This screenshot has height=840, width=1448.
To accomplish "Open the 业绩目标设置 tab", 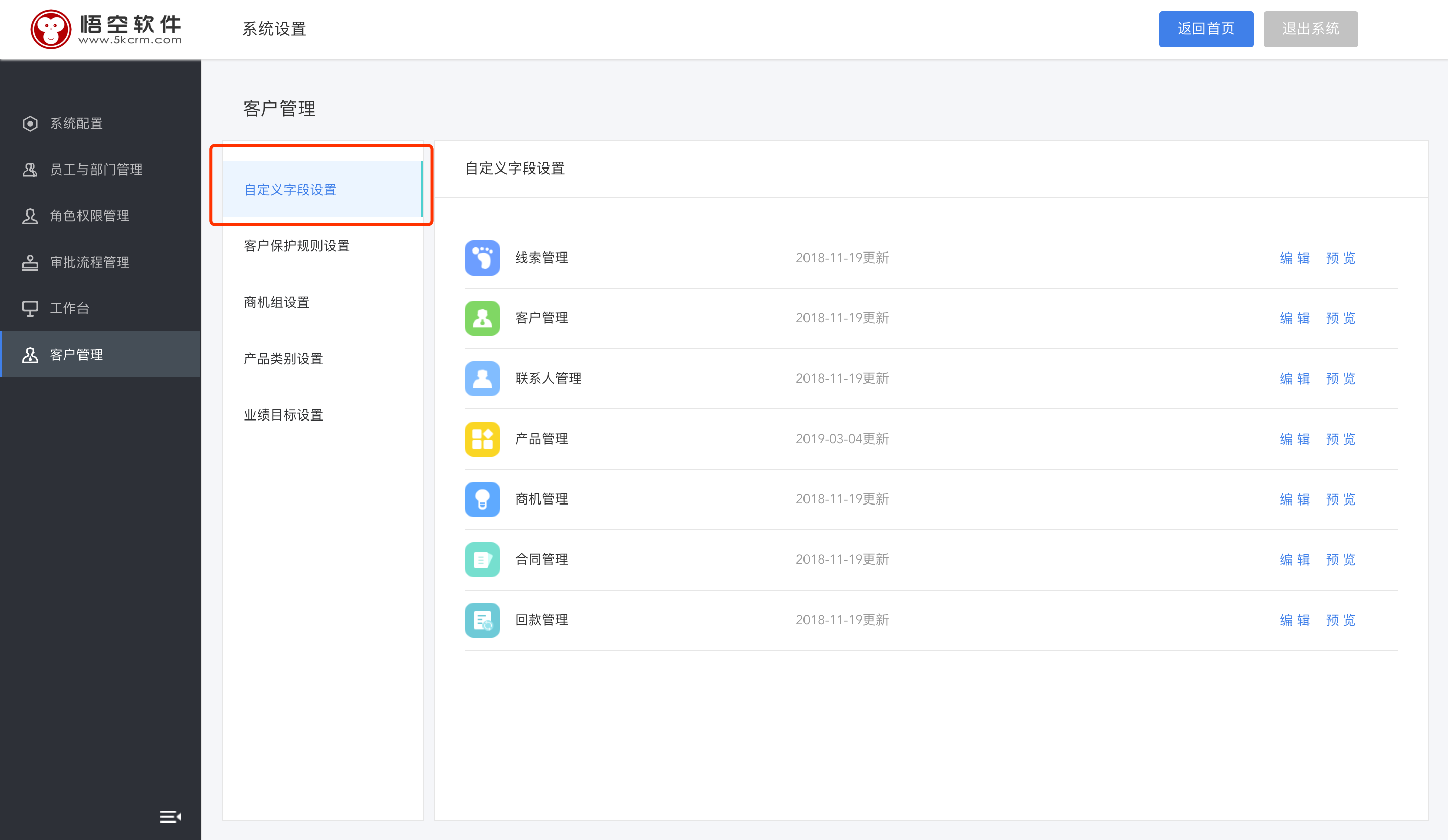I will pos(323,415).
